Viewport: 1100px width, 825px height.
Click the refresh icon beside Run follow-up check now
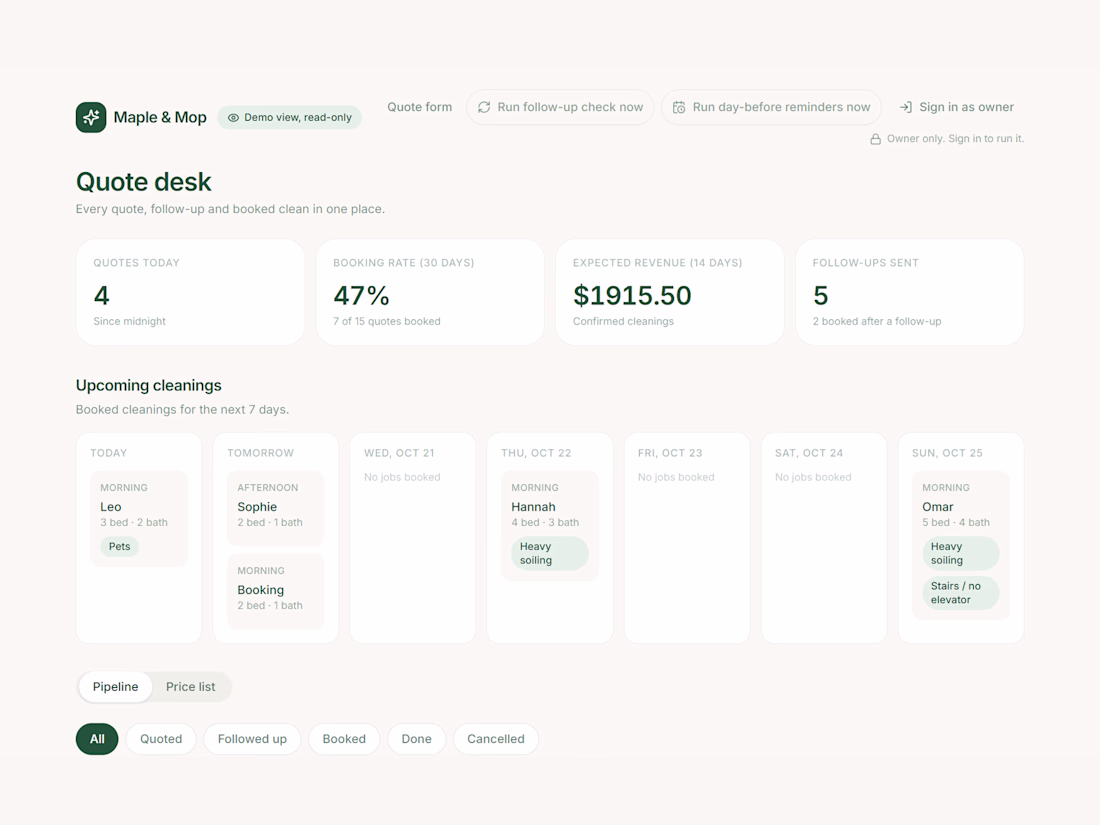coord(484,107)
